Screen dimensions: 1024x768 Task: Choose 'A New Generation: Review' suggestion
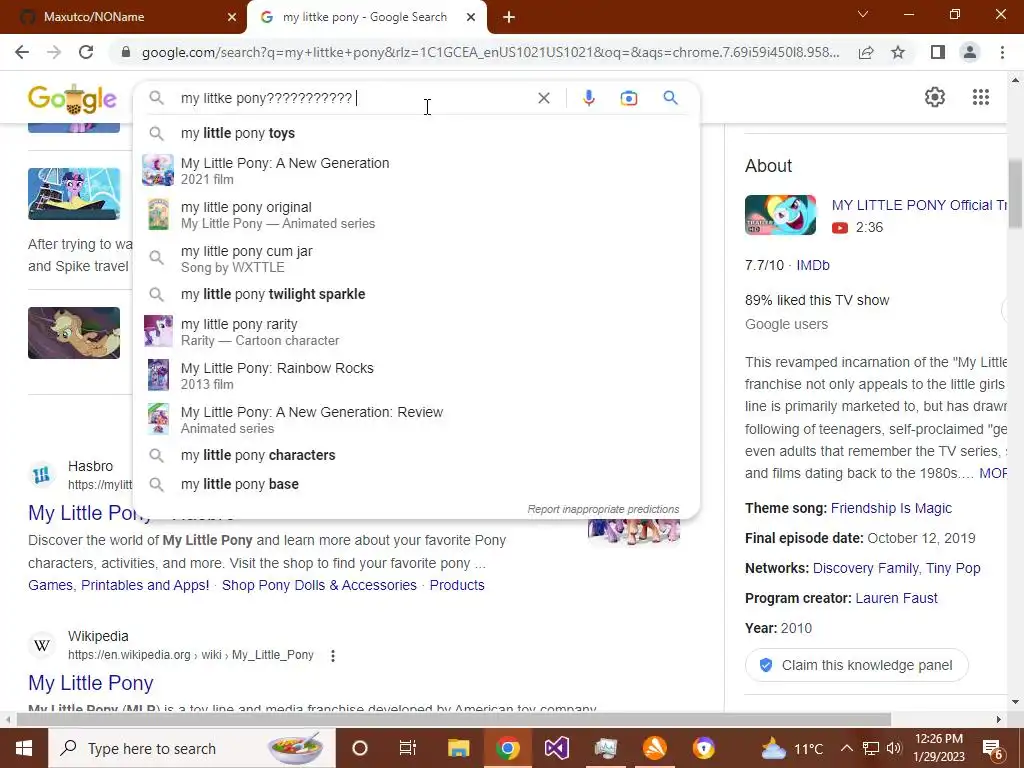point(416,419)
